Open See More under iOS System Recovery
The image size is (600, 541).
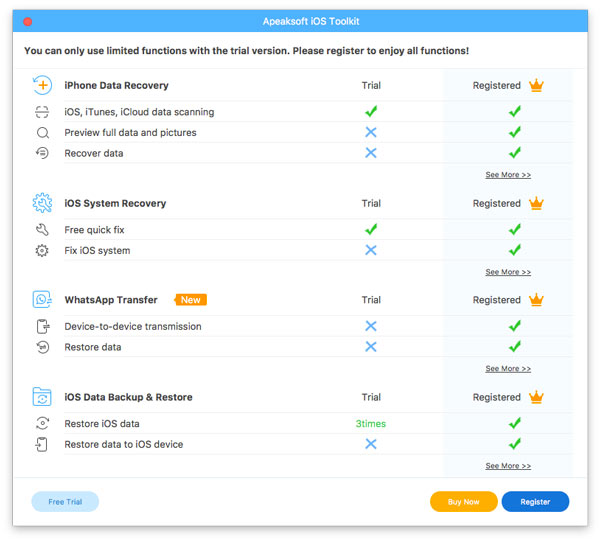[508, 272]
